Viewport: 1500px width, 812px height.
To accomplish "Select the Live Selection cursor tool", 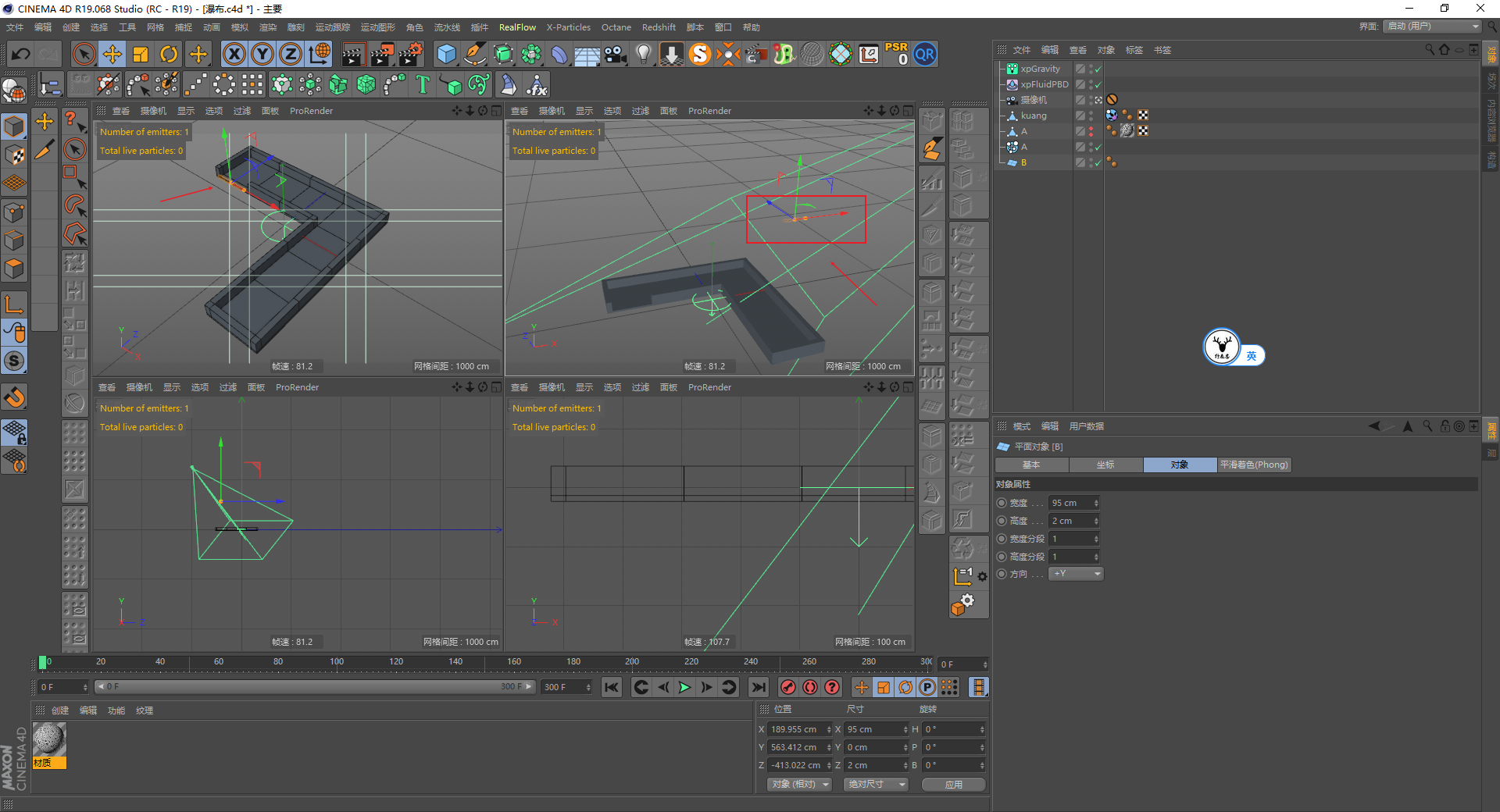I will 84,54.
